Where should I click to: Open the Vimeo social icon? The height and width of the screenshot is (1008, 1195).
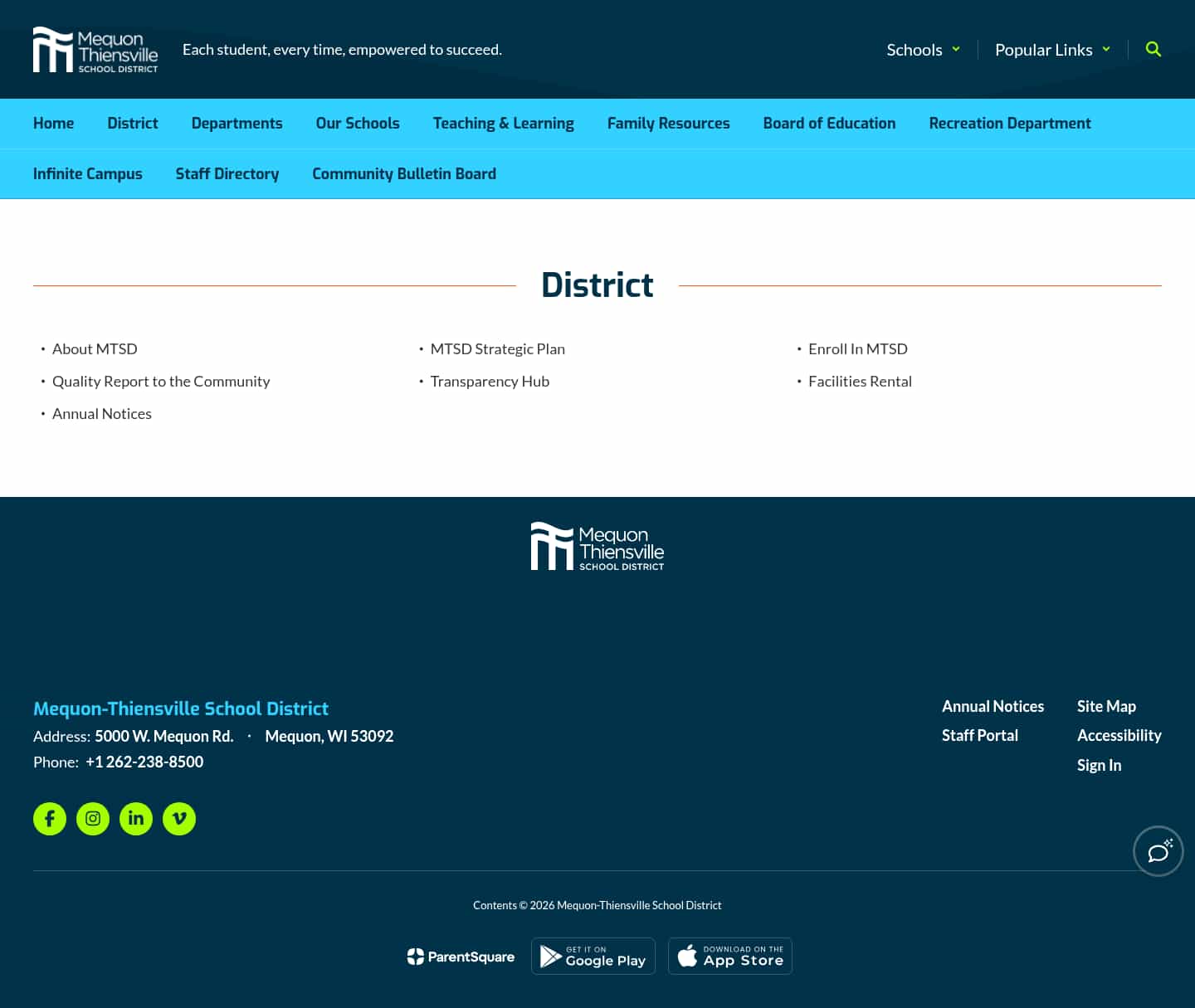(x=179, y=819)
